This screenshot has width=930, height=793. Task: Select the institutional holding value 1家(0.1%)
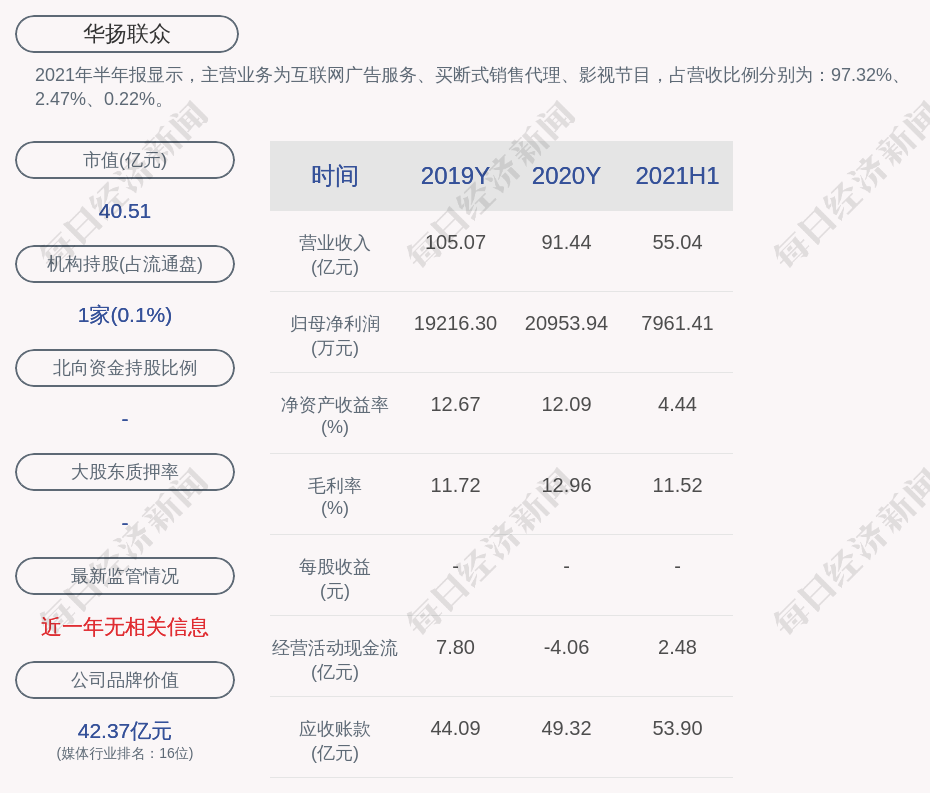point(125,315)
